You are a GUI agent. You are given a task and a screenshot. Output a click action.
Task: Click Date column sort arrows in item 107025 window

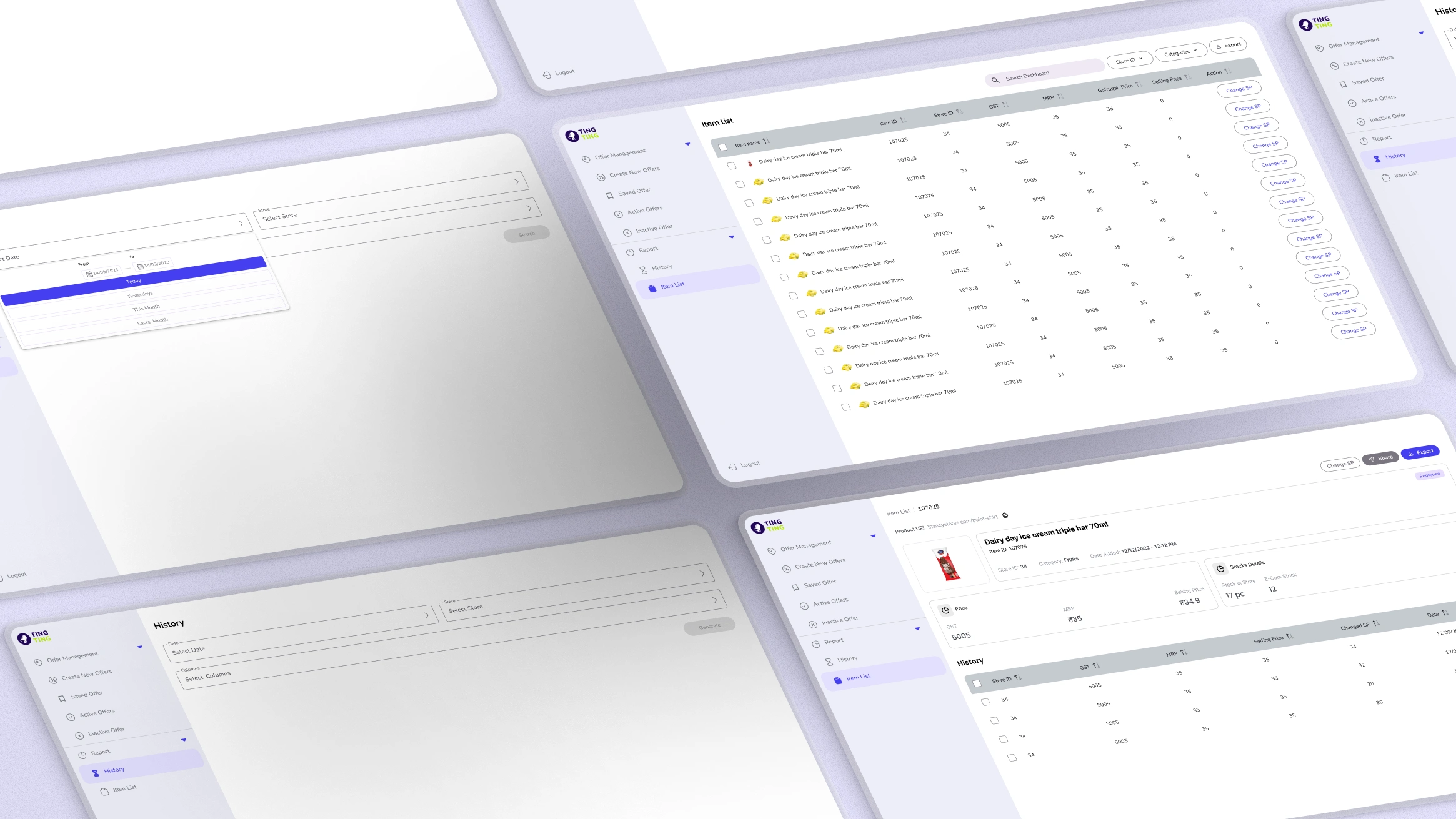[1445, 613]
